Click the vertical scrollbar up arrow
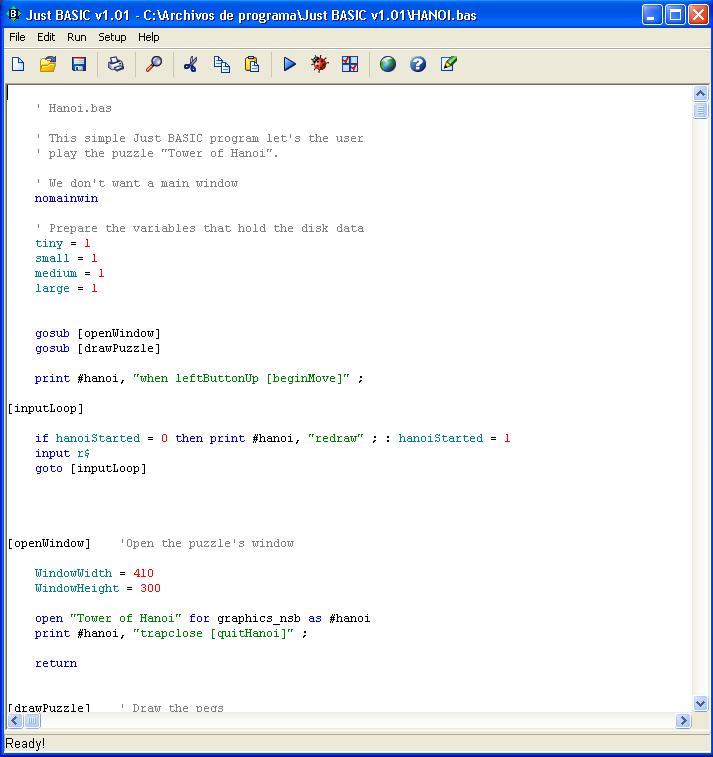The image size is (713, 757). (700, 93)
